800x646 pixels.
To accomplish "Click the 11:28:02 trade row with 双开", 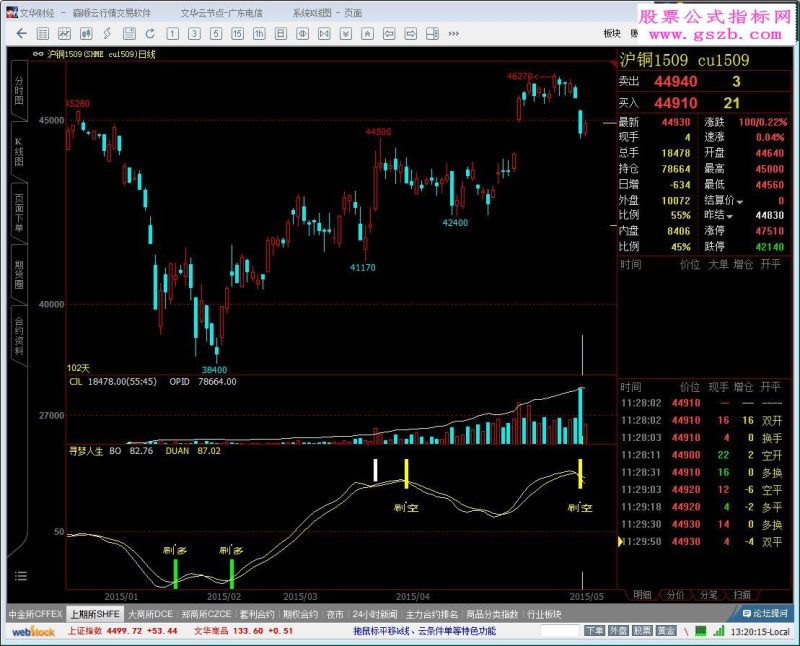I will coord(702,420).
